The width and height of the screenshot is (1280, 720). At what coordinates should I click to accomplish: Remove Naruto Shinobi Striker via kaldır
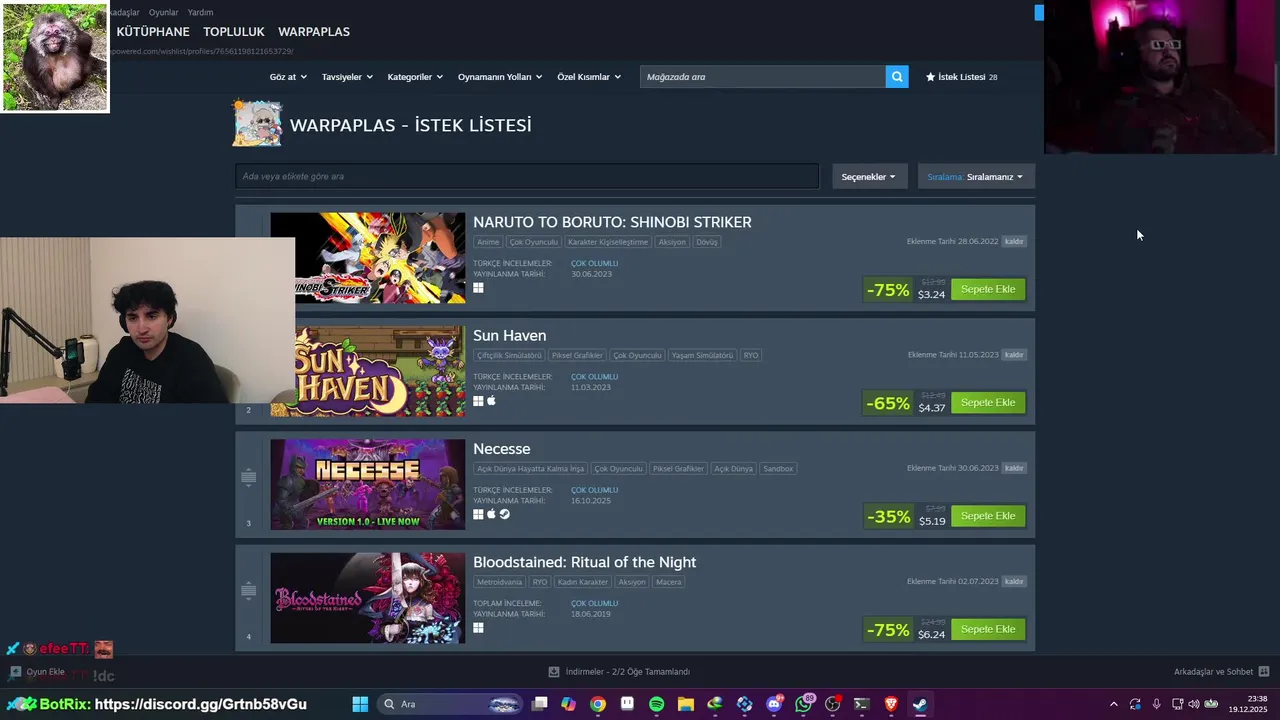(x=1014, y=241)
